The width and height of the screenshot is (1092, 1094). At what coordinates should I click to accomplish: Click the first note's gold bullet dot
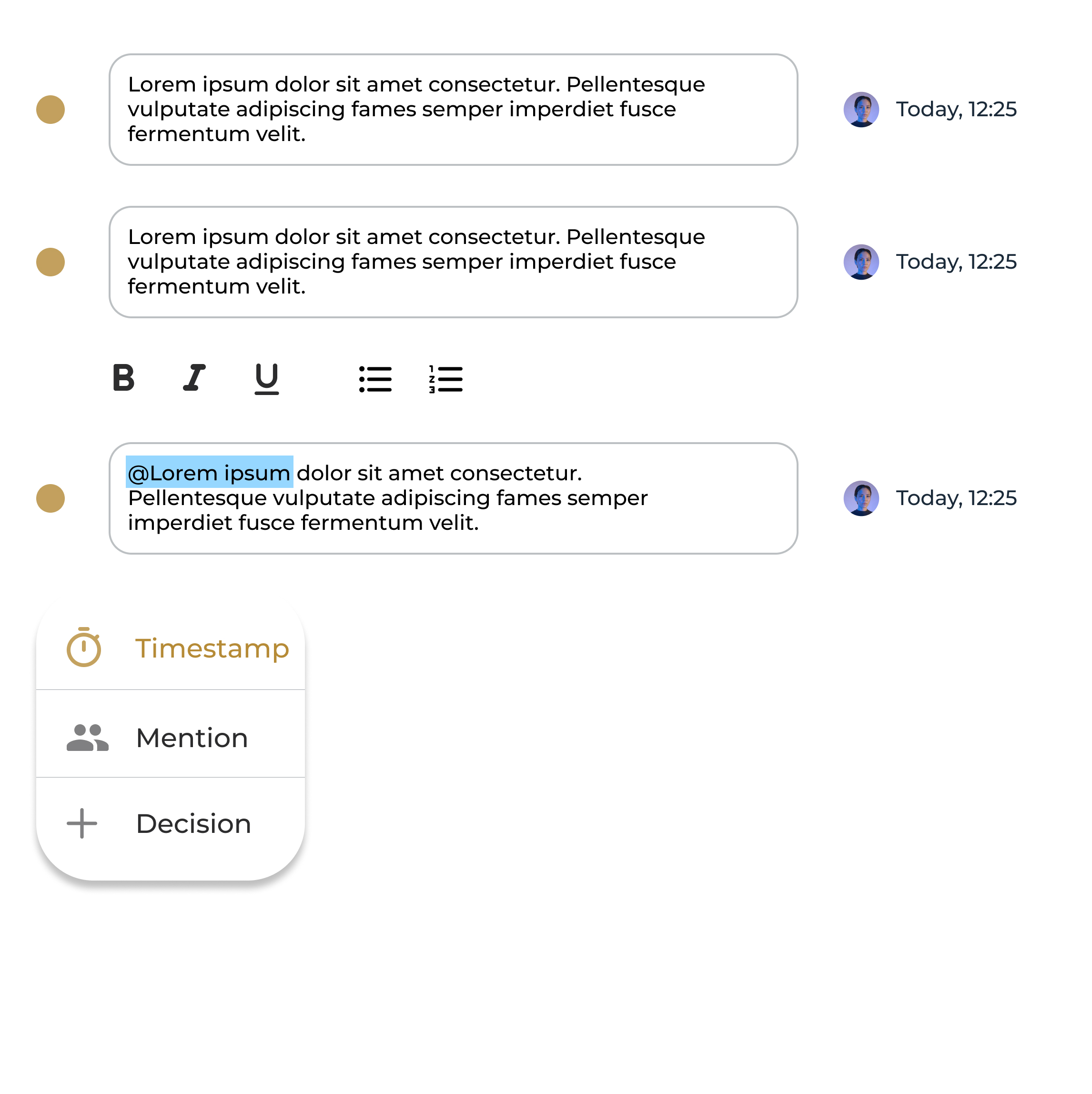pyautogui.click(x=51, y=109)
